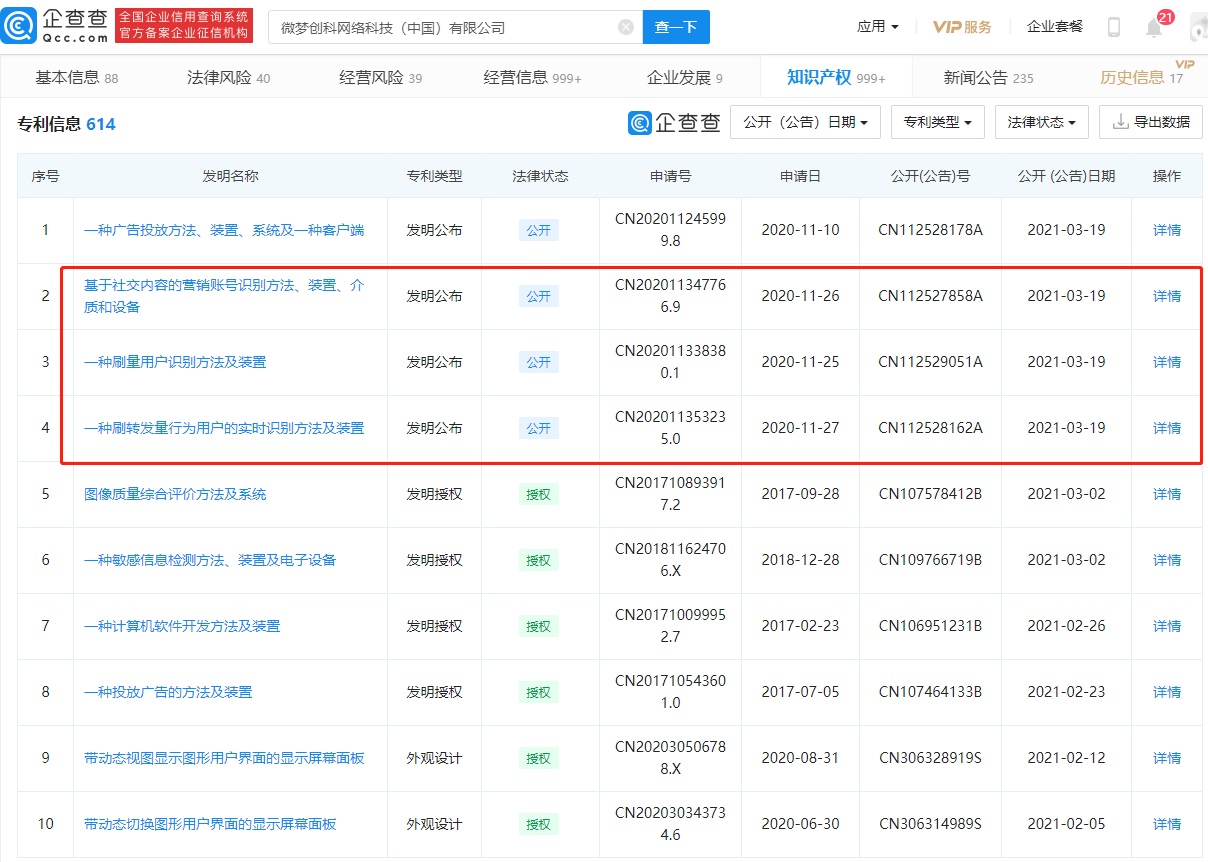Open 详情 for patent row 5
Image resolution: width=1208 pixels, height=862 pixels.
[1166, 494]
